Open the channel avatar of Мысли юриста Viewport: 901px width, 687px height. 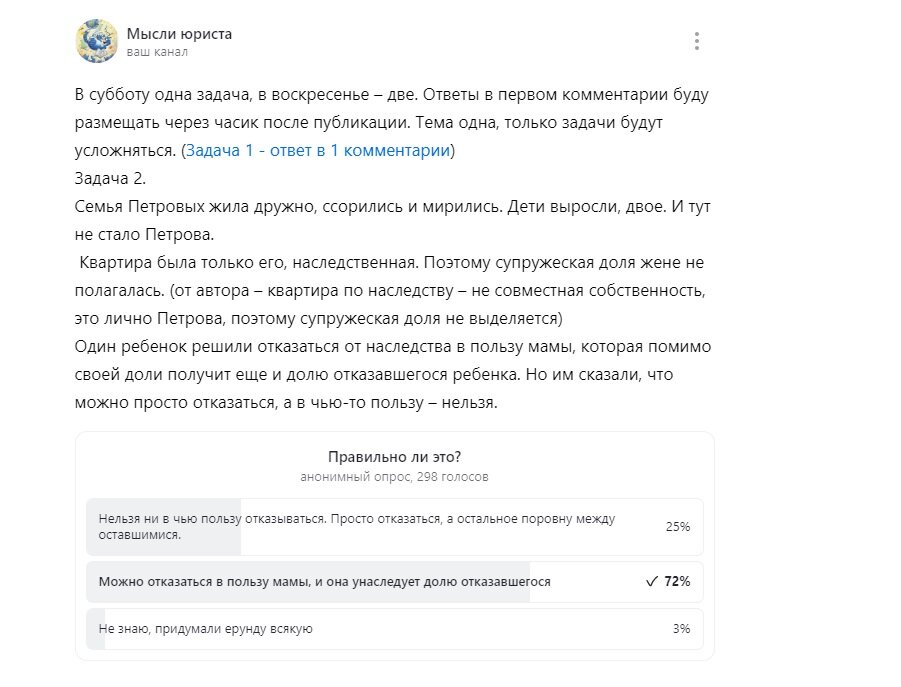pyautogui.click(x=97, y=41)
